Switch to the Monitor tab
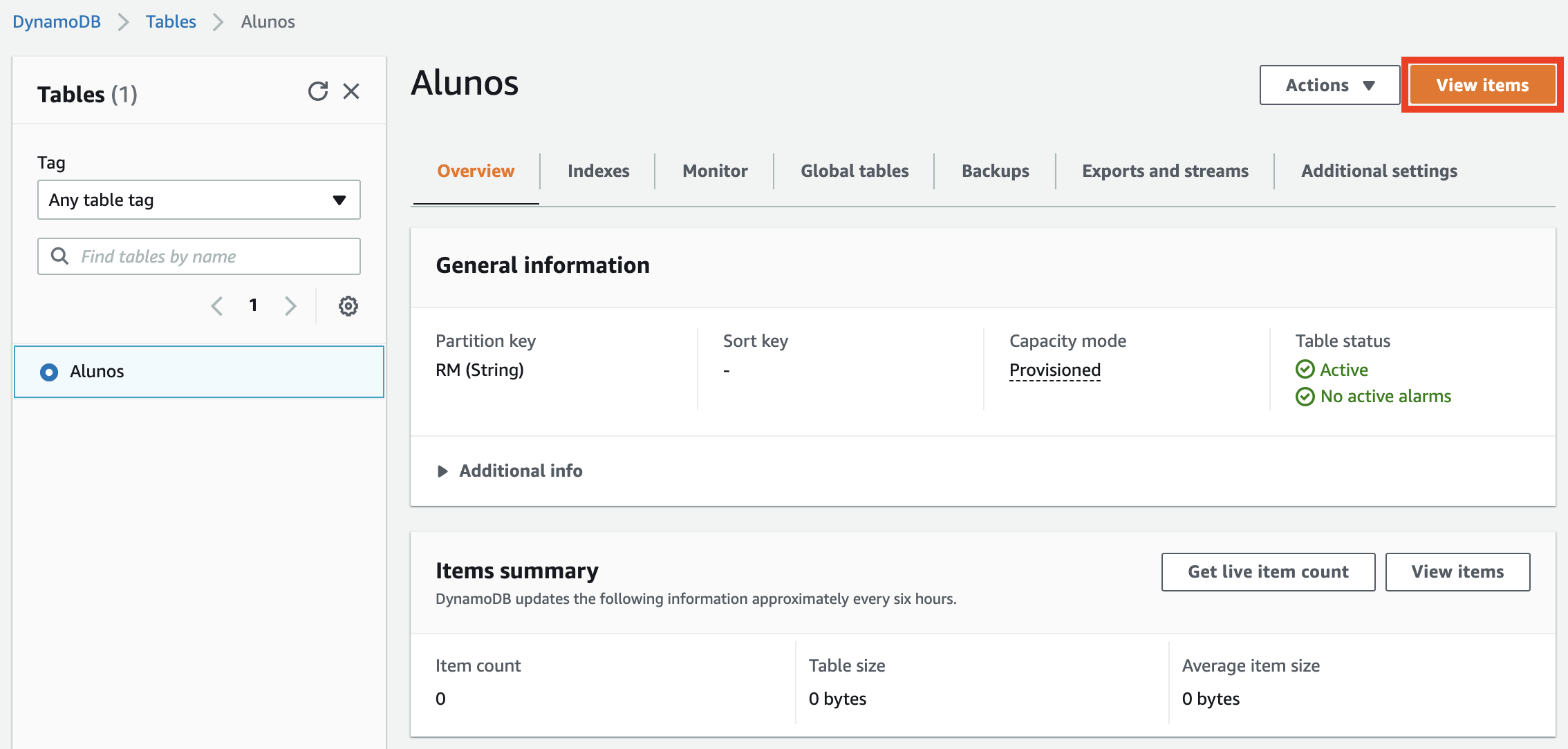This screenshot has width=1568, height=749. [714, 171]
